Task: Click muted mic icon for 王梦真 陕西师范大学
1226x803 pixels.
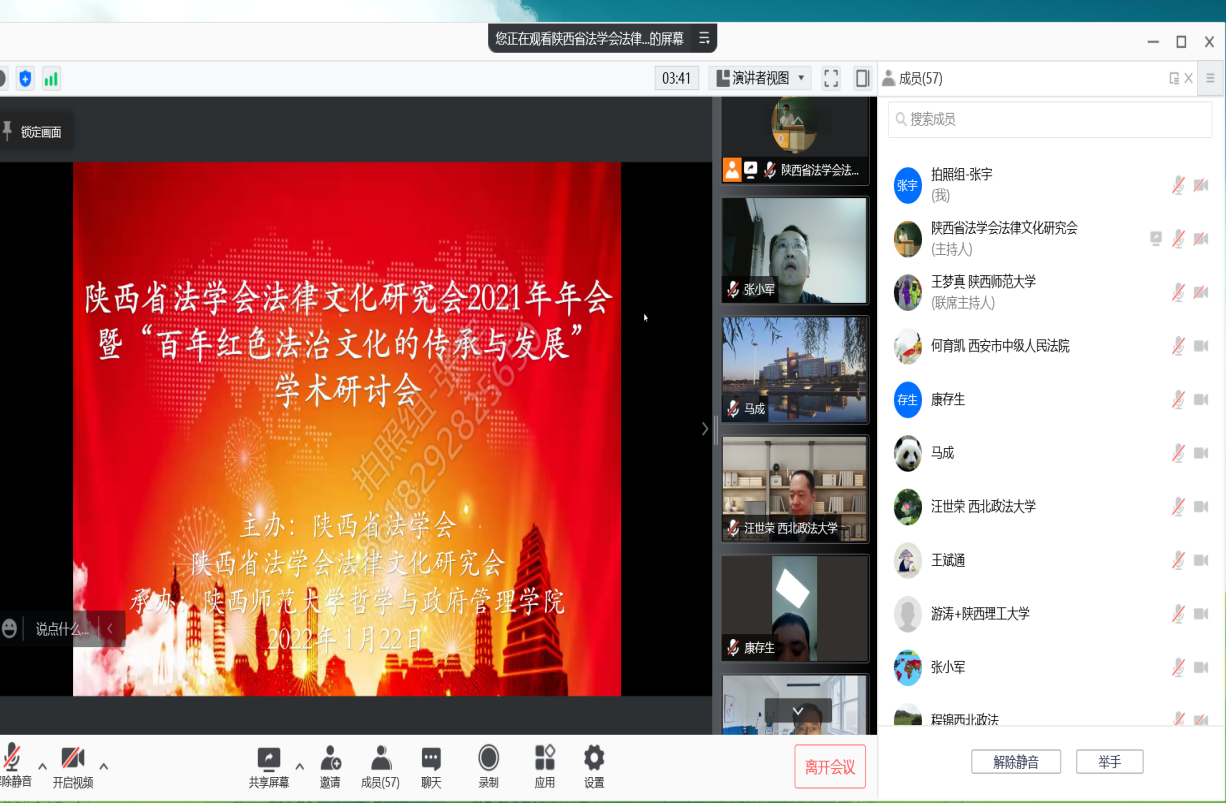Action: (x=1179, y=292)
